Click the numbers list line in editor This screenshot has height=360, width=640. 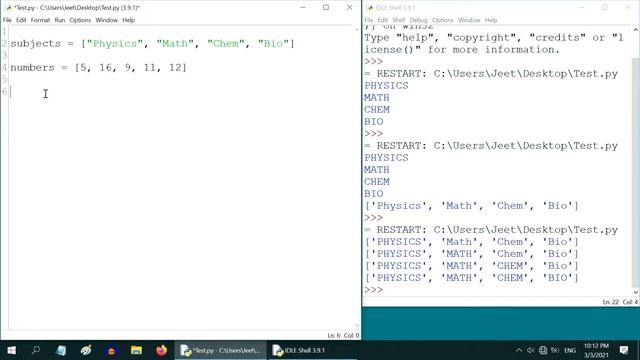point(98,68)
